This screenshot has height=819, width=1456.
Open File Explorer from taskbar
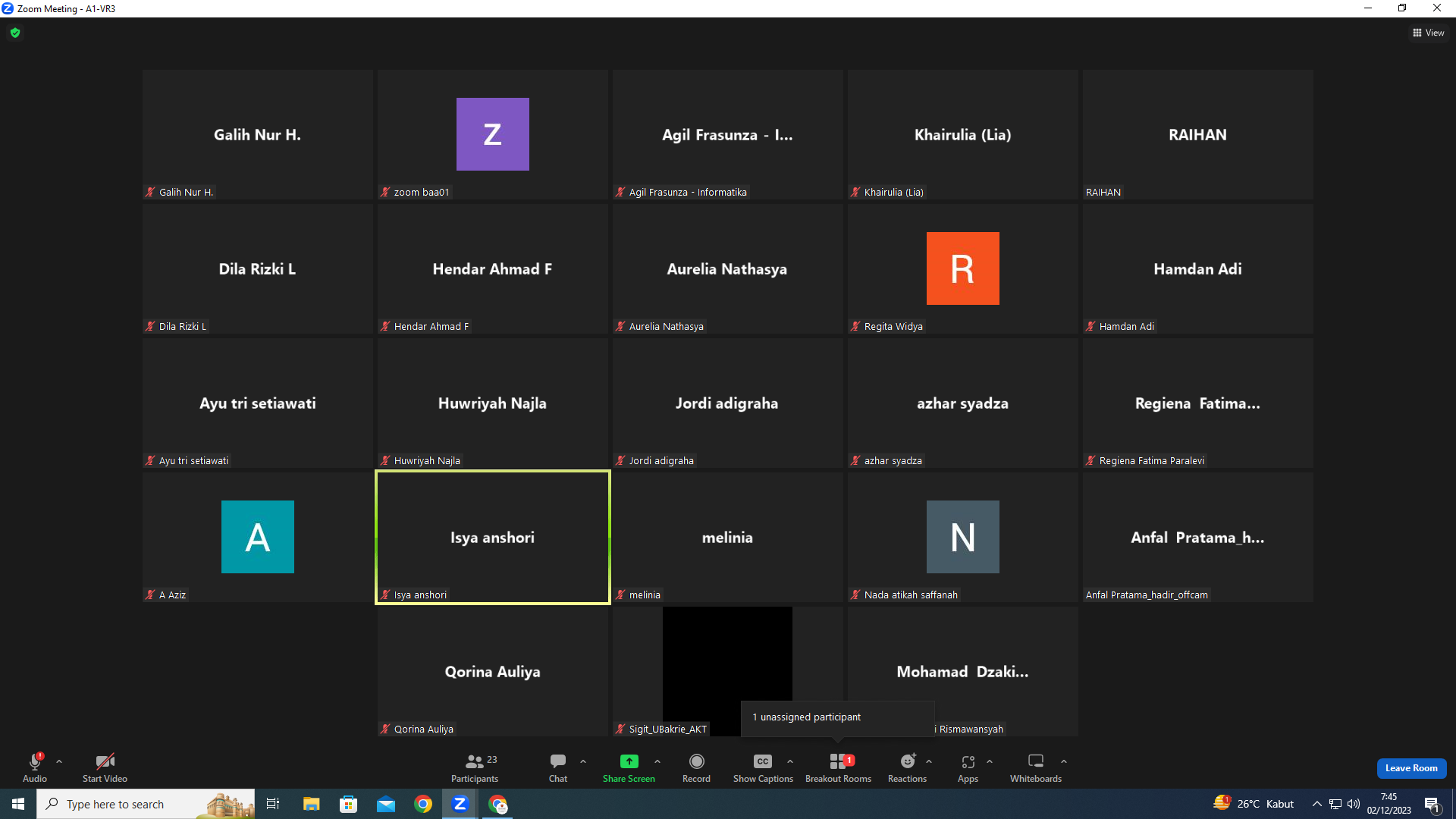[311, 804]
